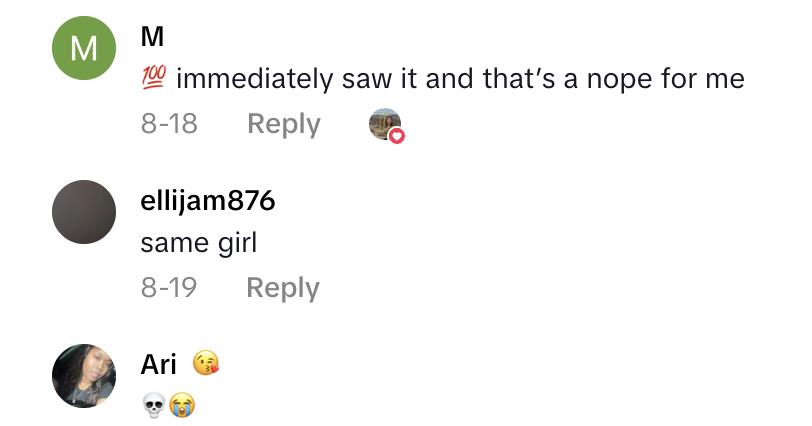Viewport: 812px width, 426px height.
Task: Click the 100 emoji in M's comment
Action: tap(155, 78)
